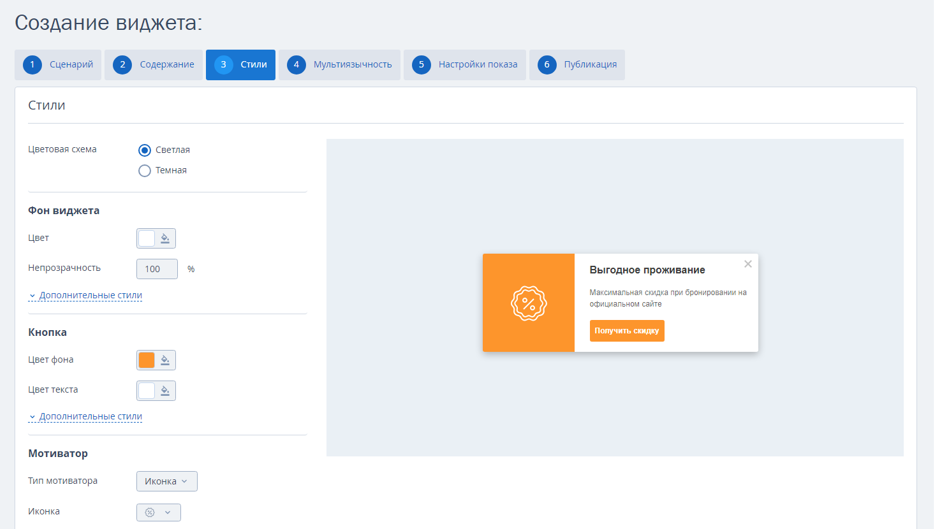Go to the Настройки показа tab

tap(465, 64)
